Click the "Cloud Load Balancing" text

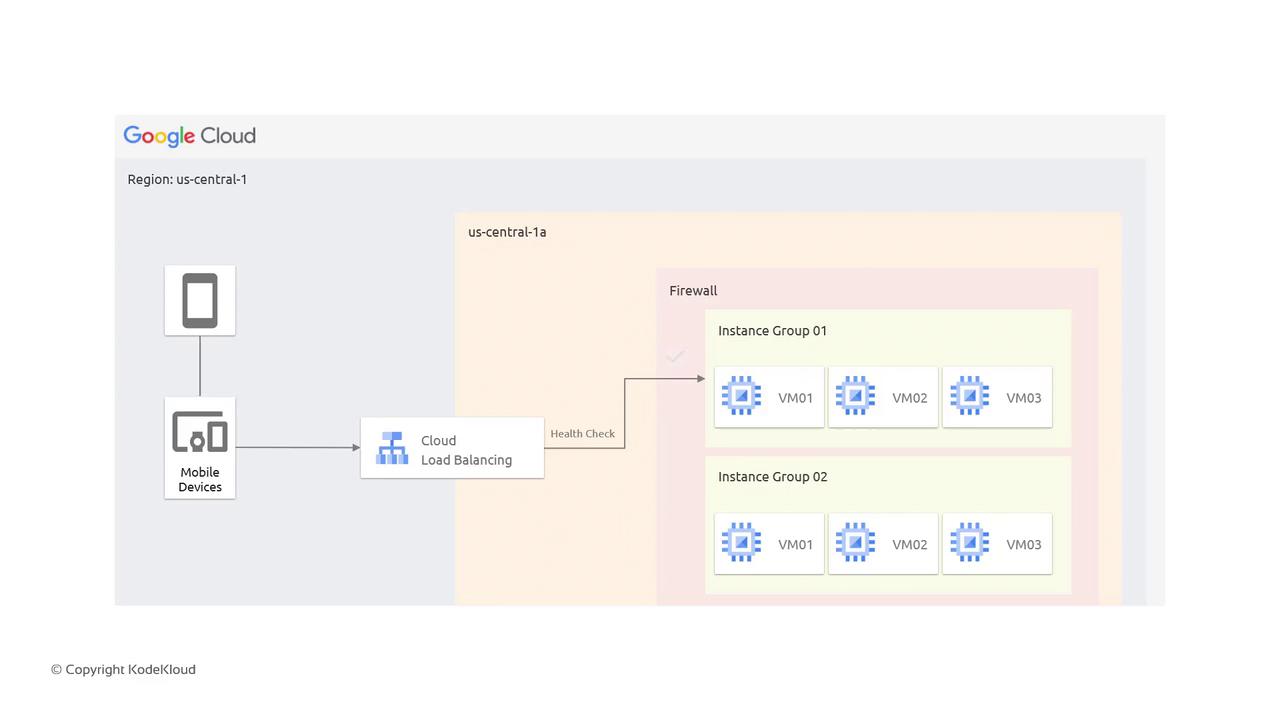[x=466, y=450]
